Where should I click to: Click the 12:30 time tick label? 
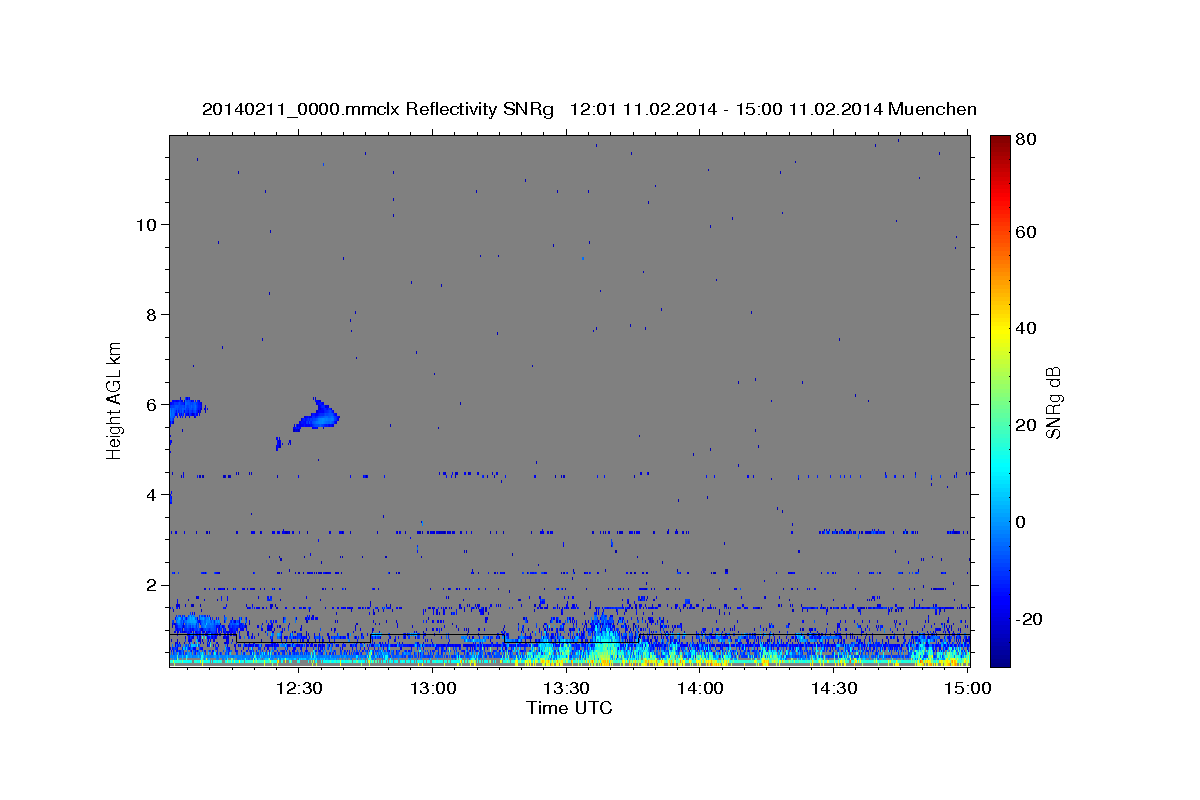click(x=298, y=688)
